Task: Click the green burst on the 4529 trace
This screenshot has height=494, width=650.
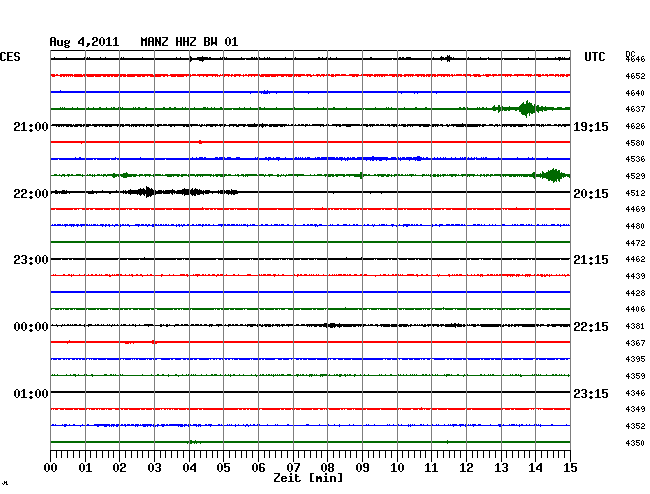Action: (x=550, y=176)
